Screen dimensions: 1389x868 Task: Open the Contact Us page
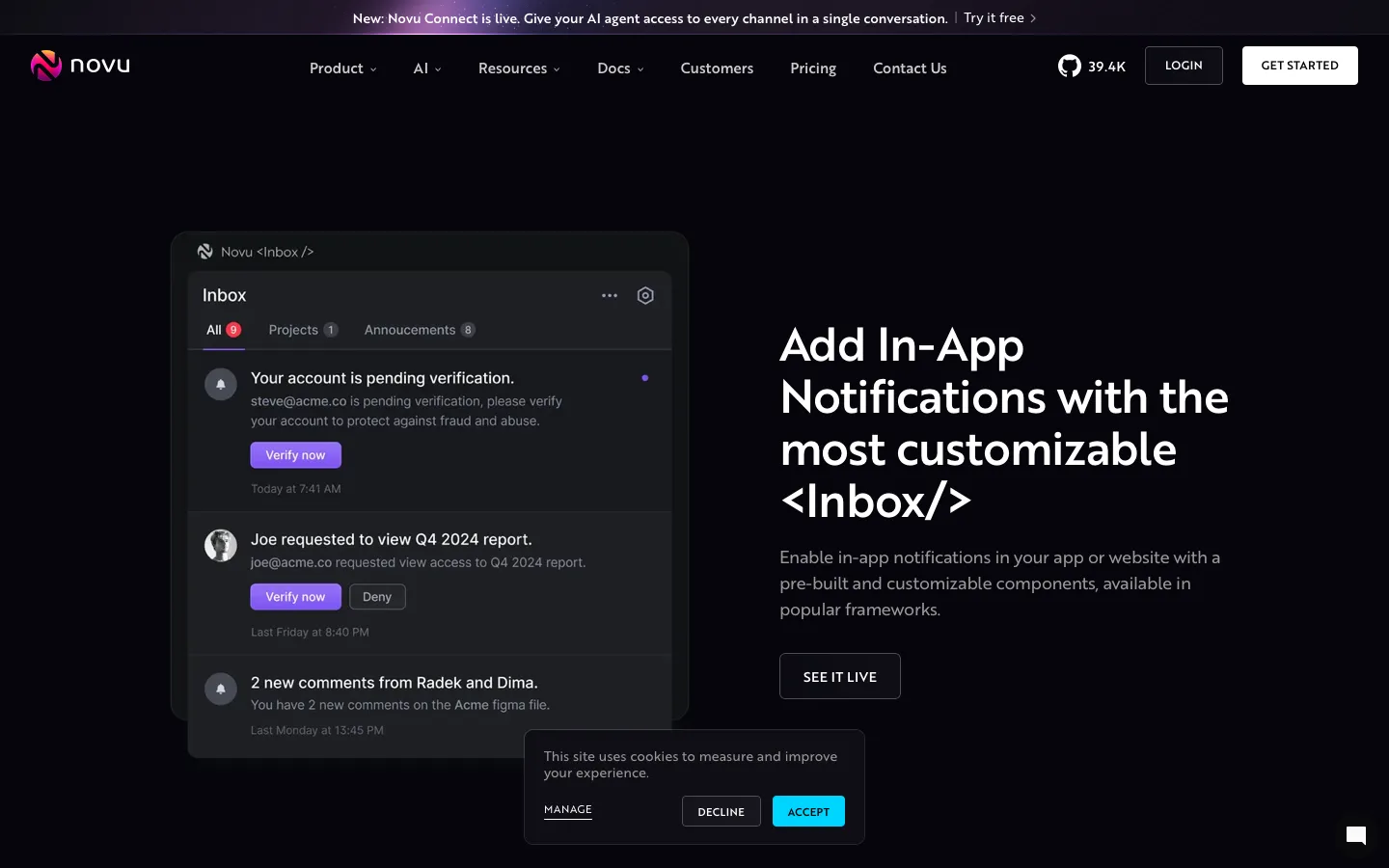pos(910,68)
